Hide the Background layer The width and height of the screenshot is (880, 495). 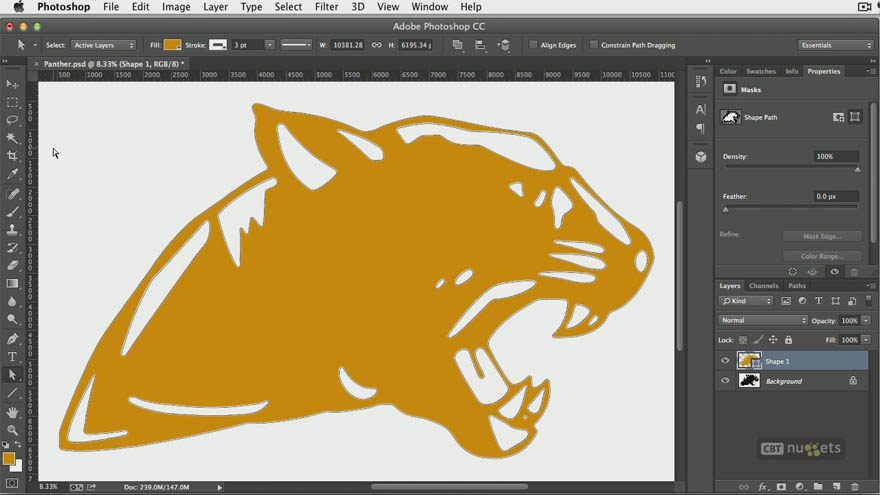[x=725, y=381]
